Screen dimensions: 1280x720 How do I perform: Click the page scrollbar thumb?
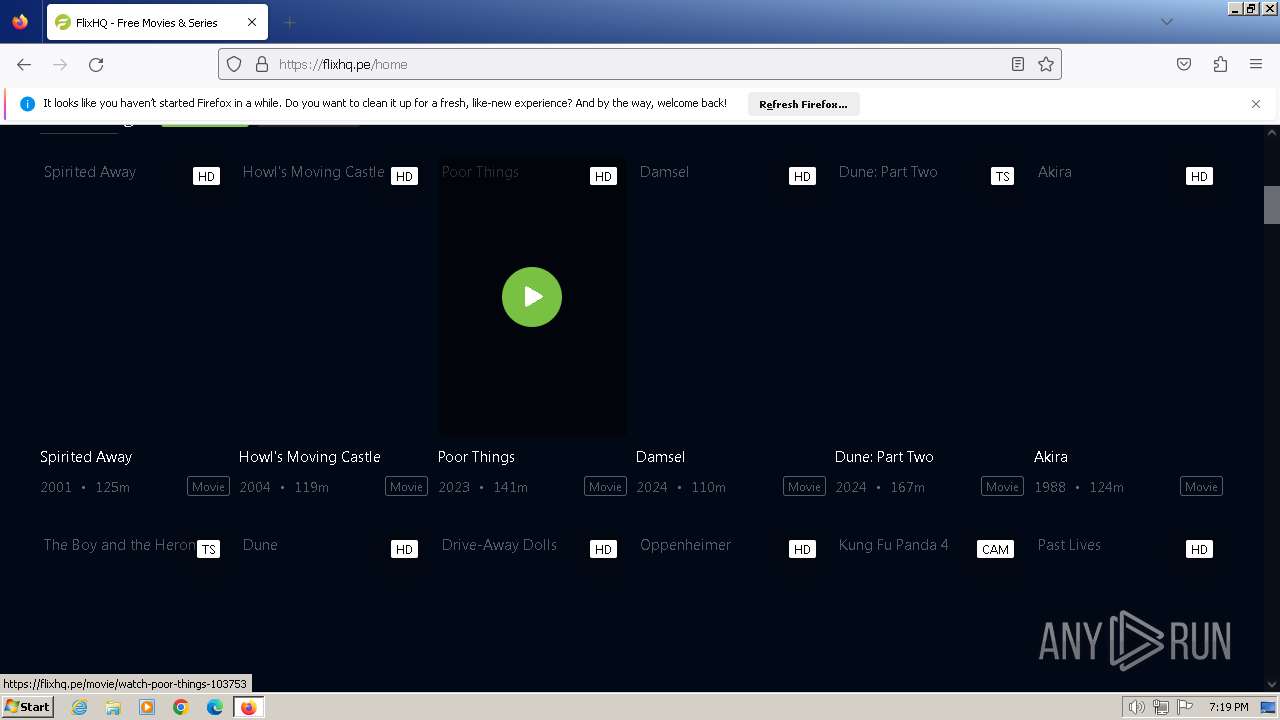tap(1272, 205)
